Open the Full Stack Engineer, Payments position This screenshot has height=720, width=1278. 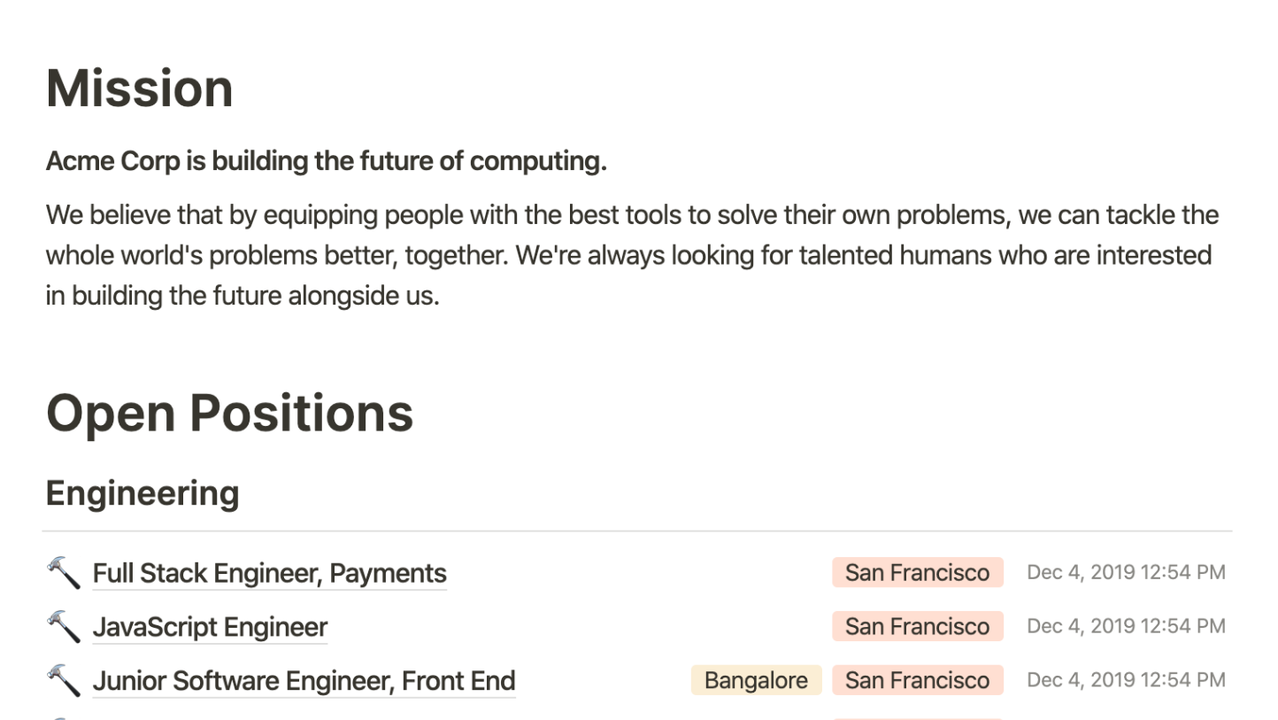[x=268, y=573]
